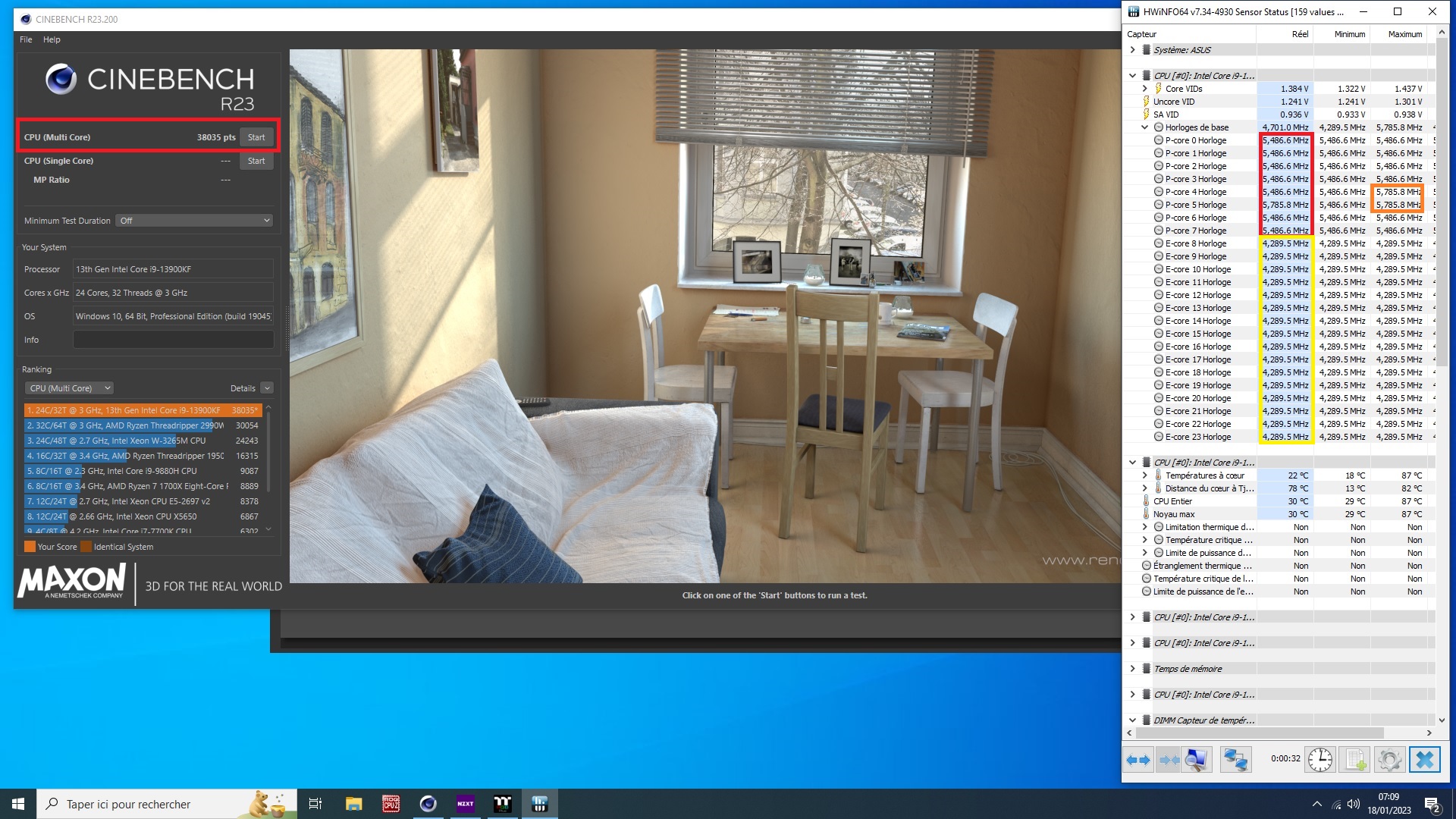Open Minimum Test Duration dropdown
This screenshot has height=819, width=1456.
[x=194, y=221]
